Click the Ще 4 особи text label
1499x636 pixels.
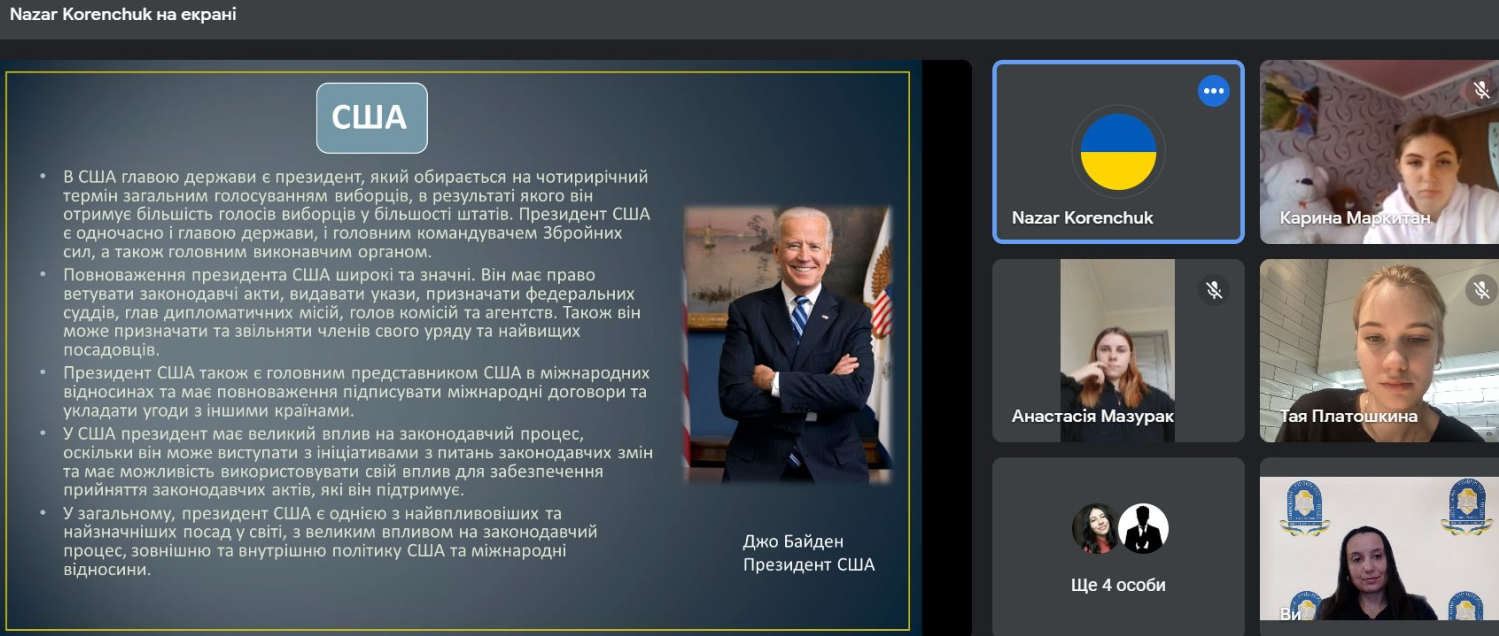pyautogui.click(x=1118, y=585)
